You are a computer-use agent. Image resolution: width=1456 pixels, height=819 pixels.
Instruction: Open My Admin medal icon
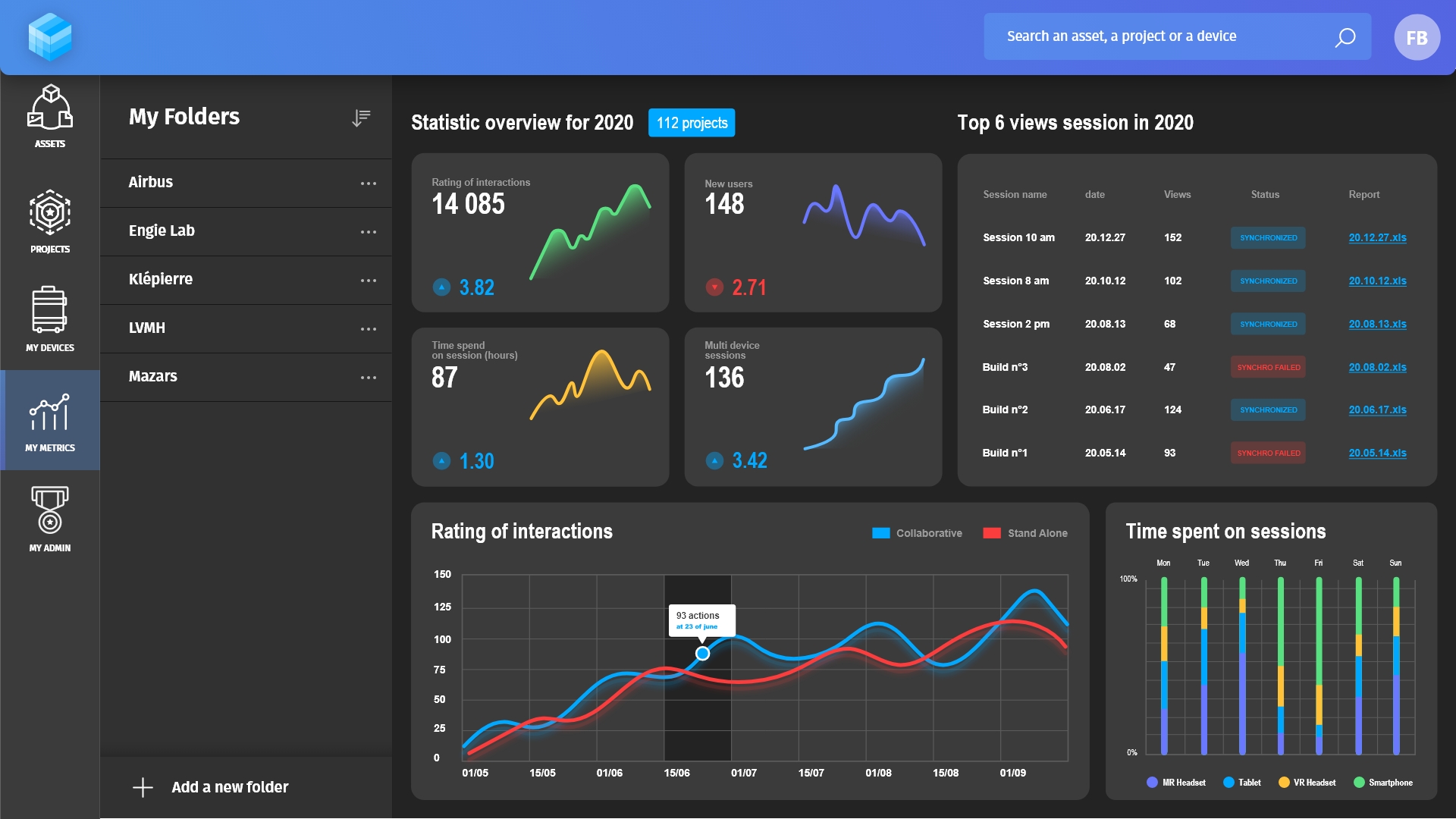[x=50, y=510]
